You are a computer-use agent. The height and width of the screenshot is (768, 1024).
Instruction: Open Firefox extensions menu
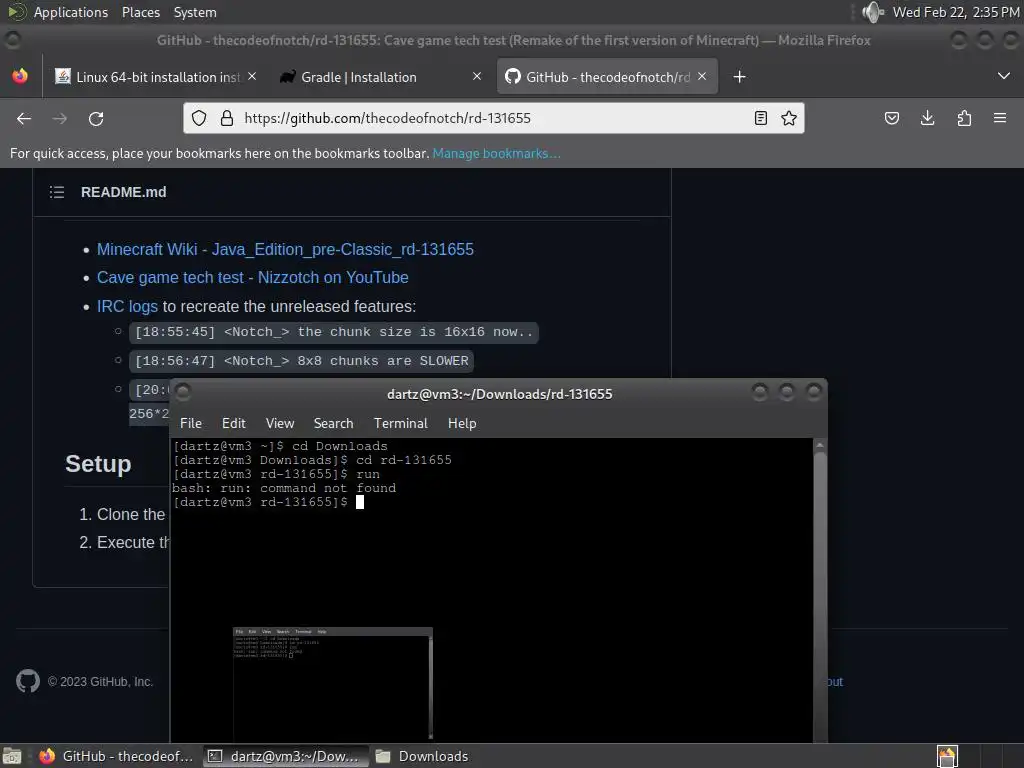tap(964, 118)
